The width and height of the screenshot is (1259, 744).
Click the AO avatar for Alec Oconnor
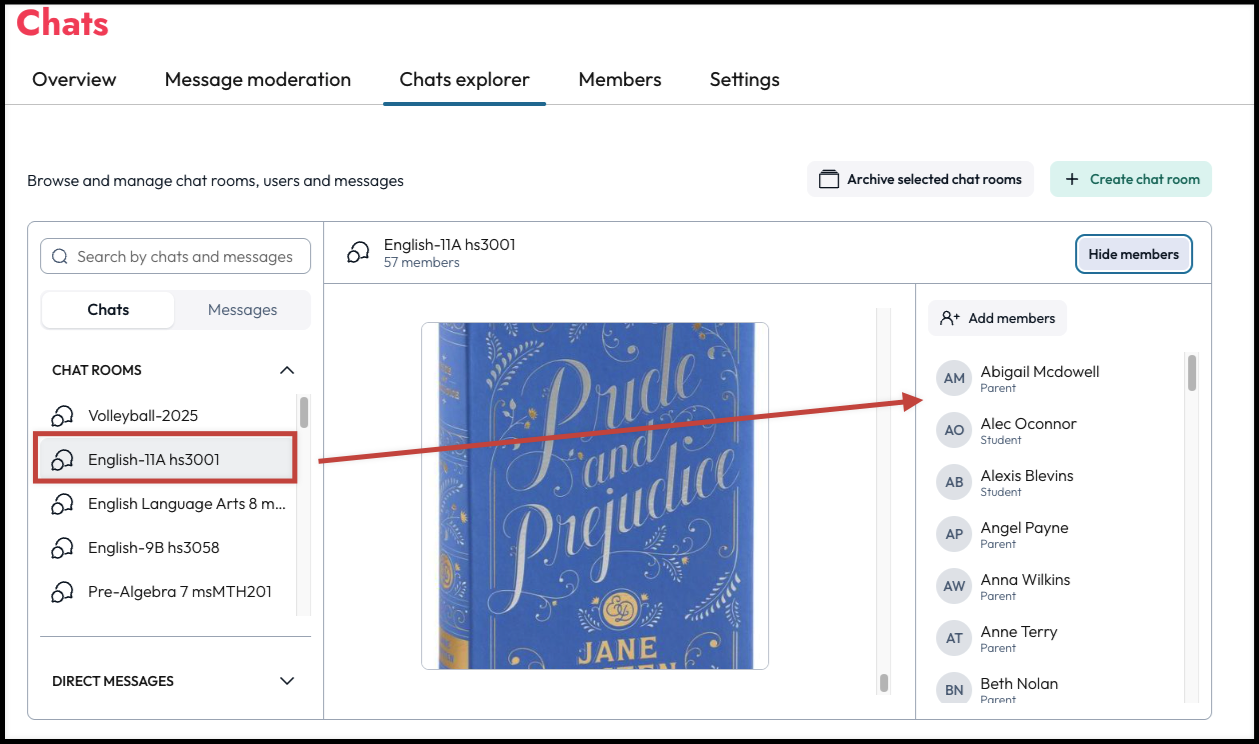(x=954, y=430)
